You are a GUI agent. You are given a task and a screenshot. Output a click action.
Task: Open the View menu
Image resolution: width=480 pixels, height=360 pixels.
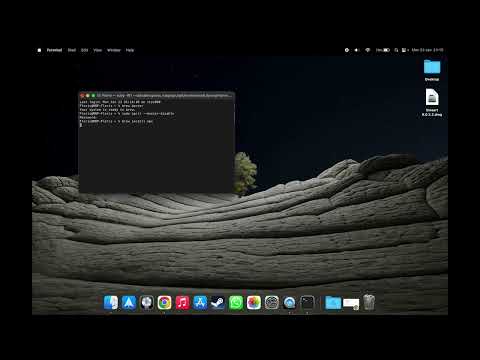[97, 50]
